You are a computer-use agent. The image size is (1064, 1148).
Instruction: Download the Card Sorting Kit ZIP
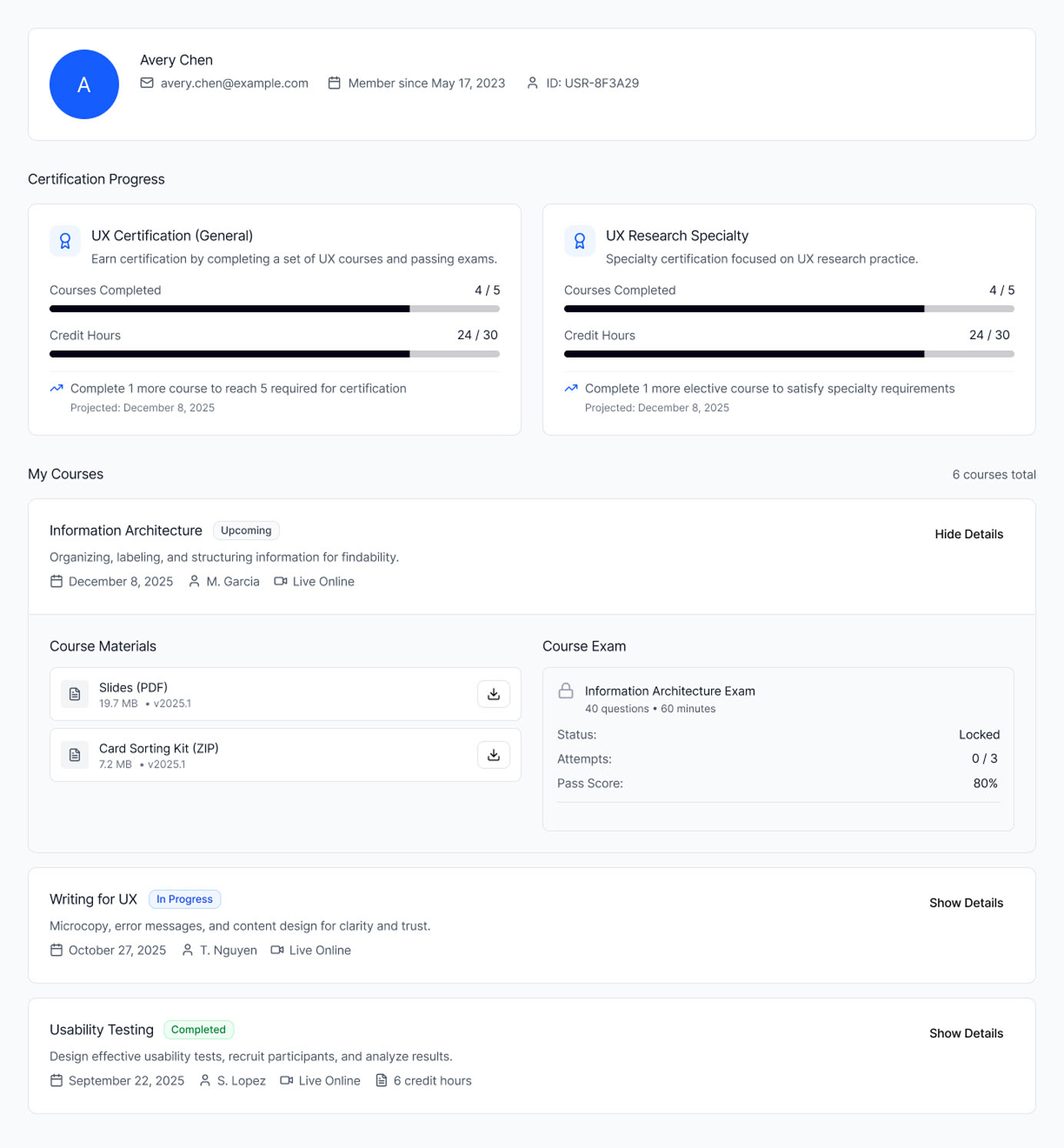tap(494, 754)
